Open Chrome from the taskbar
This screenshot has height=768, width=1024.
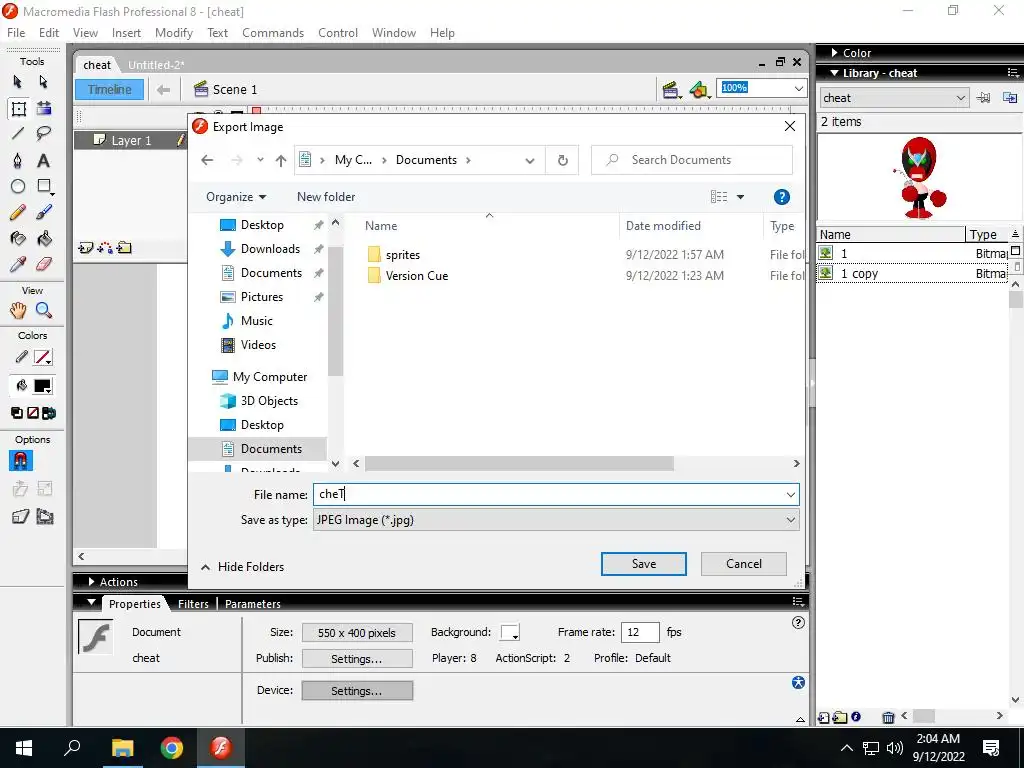[172, 748]
